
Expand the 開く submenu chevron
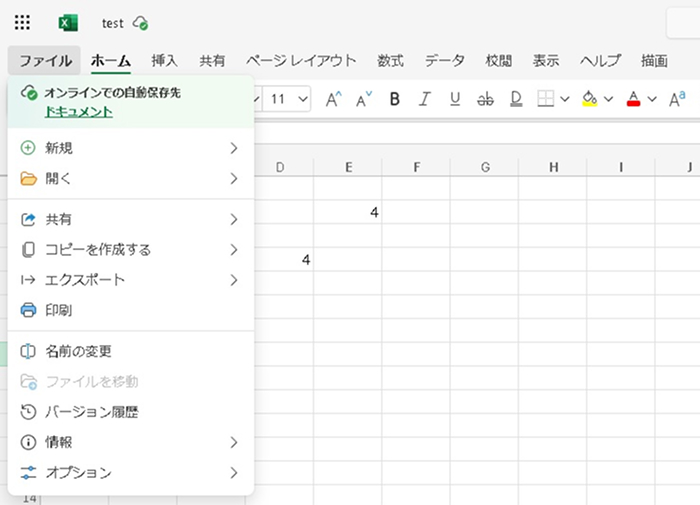(x=234, y=179)
